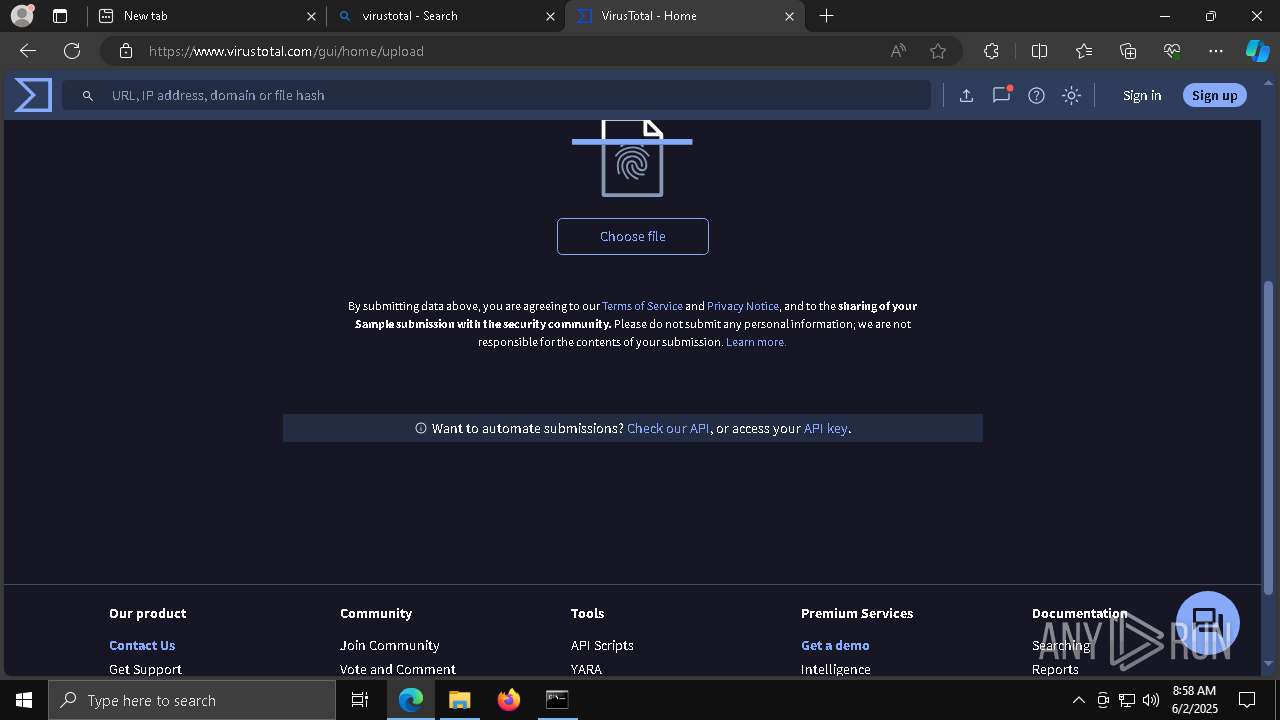Open Get Support footer link

point(145,669)
